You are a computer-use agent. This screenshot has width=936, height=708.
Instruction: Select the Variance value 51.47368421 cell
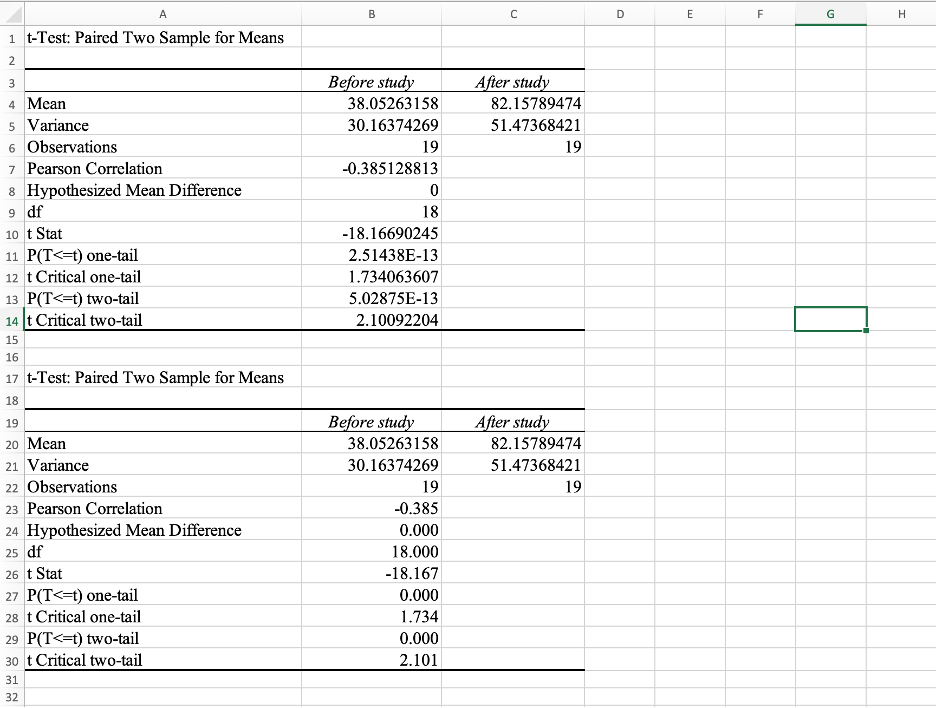[513, 125]
